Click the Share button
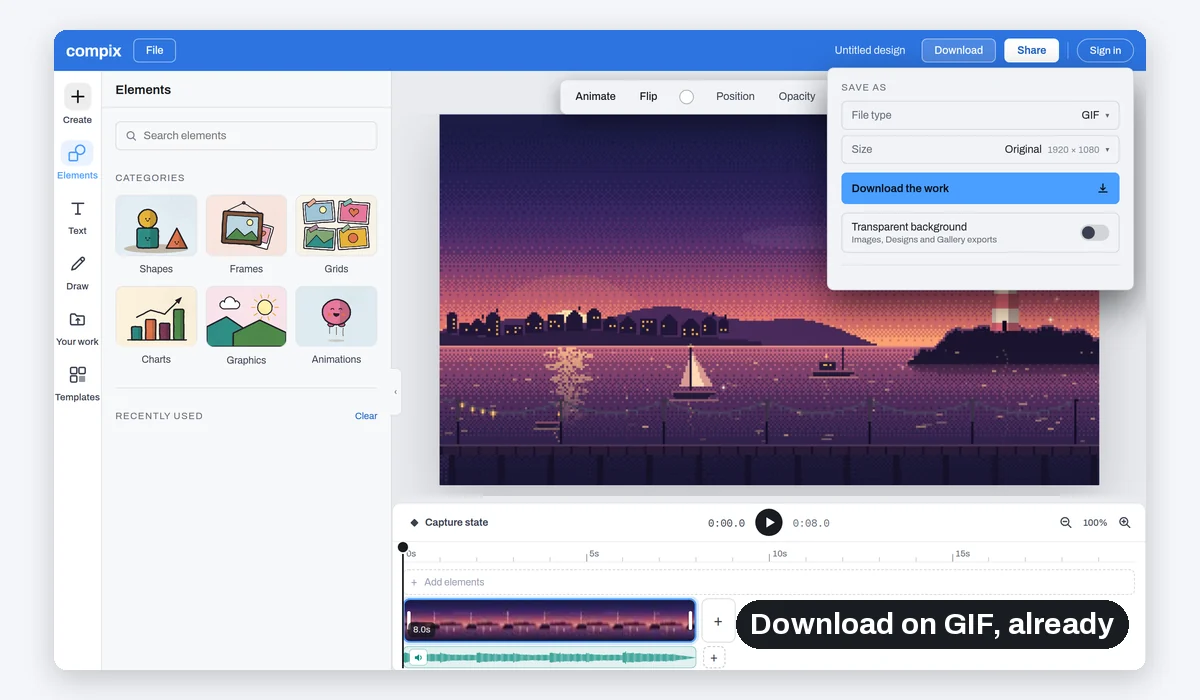Screen dimensions: 1200x700 (1031, 50)
